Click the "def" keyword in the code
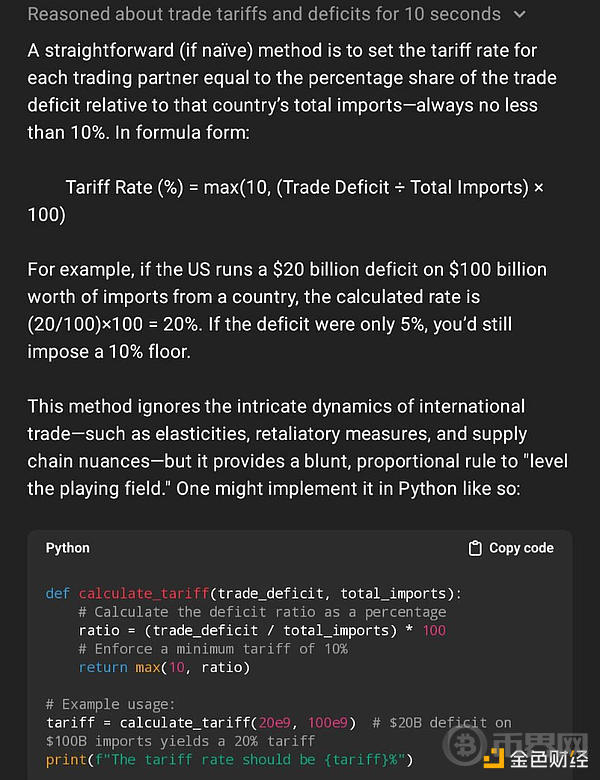600x780 pixels. click(x=58, y=593)
